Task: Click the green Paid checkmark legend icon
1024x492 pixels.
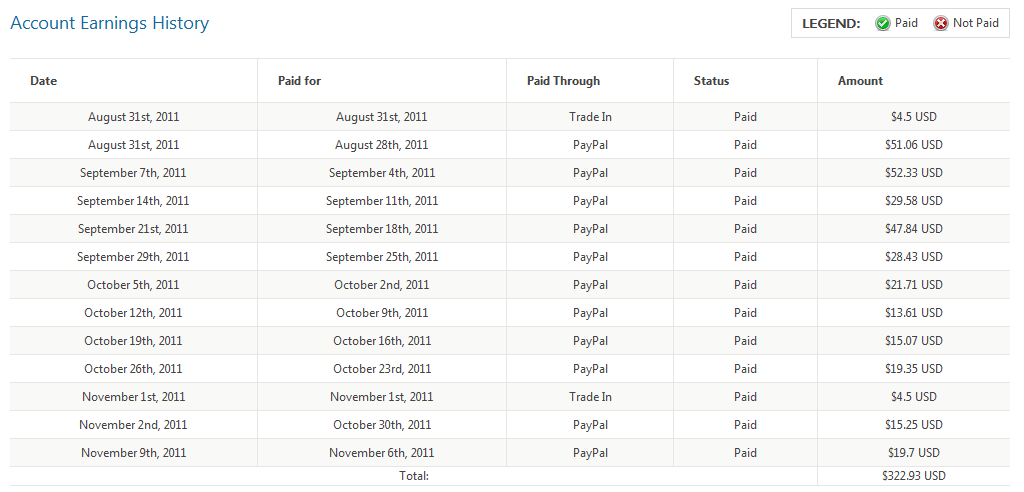Action: click(x=883, y=24)
